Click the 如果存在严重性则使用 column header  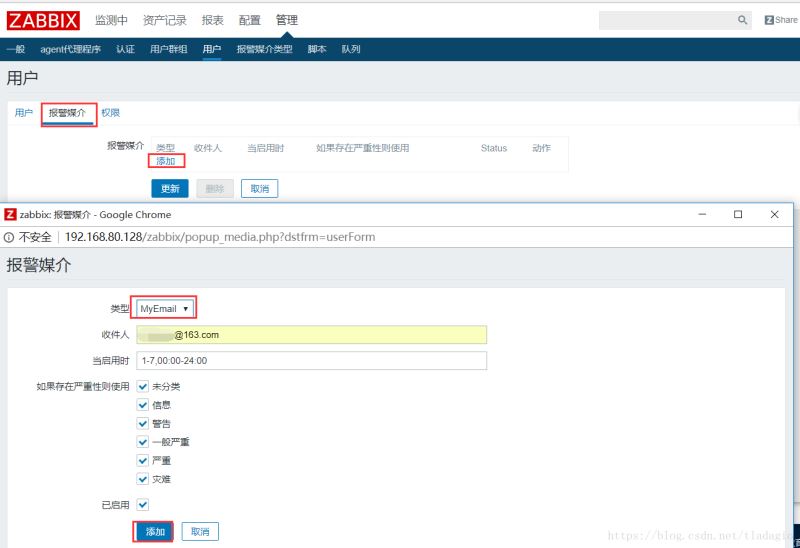click(362, 148)
